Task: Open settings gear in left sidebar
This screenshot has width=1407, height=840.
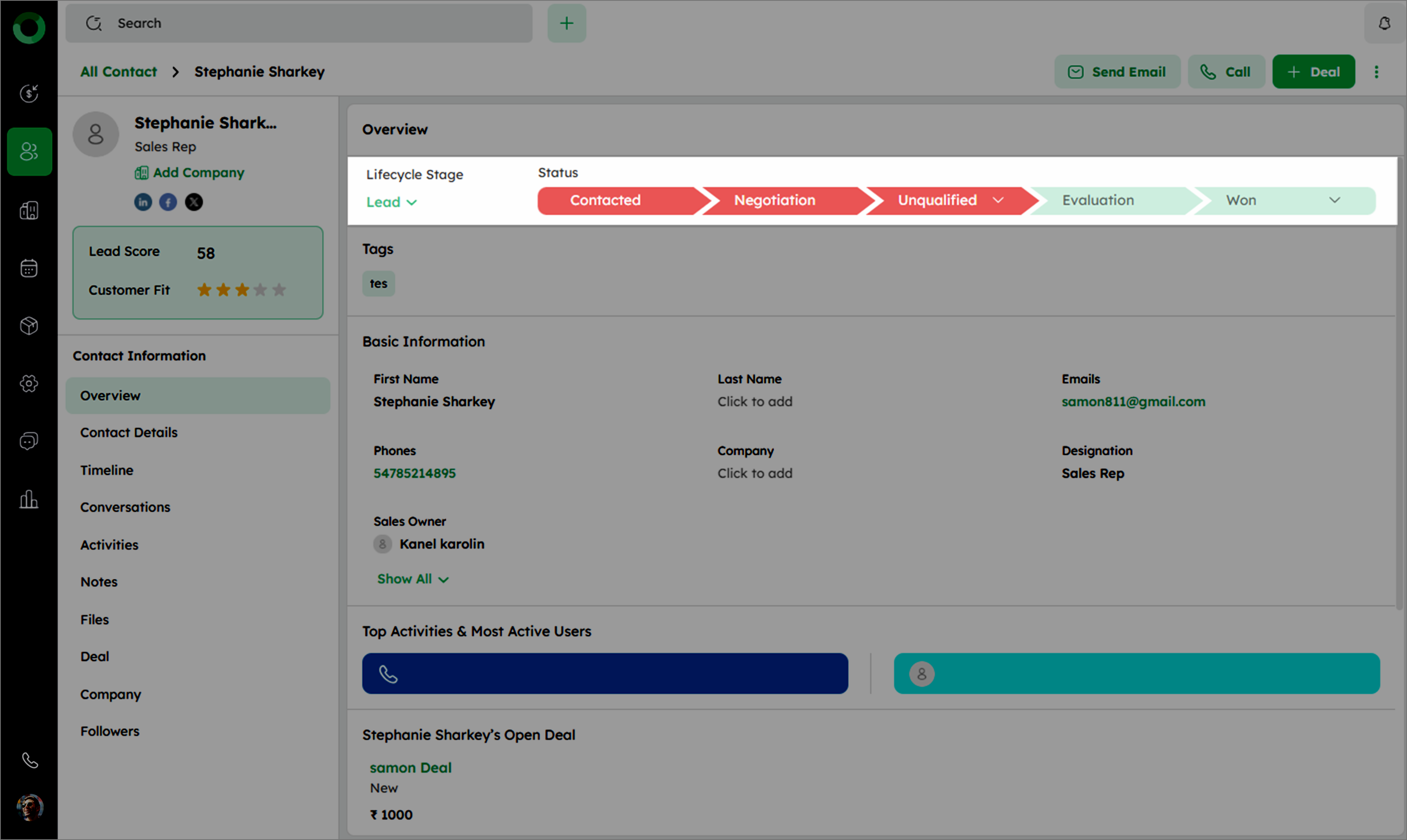Action: click(29, 384)
